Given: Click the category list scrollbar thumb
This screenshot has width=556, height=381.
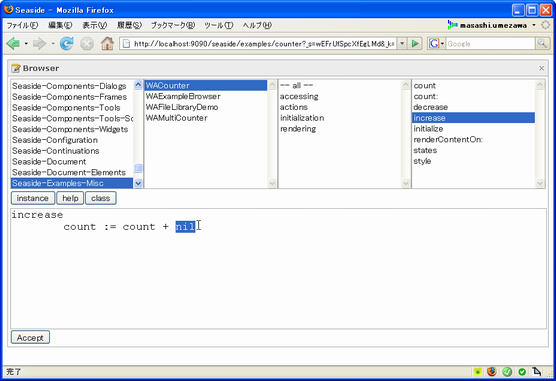Looking at the screenshot, I should tap(138, 168).
